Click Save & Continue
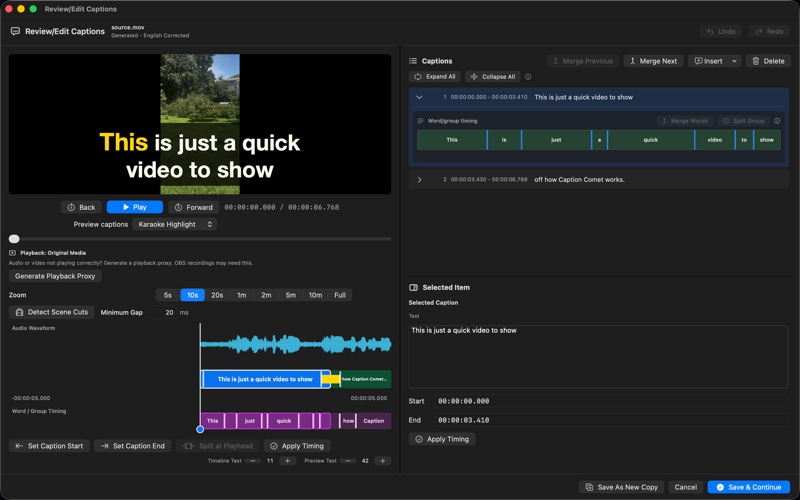 (748, 487)
